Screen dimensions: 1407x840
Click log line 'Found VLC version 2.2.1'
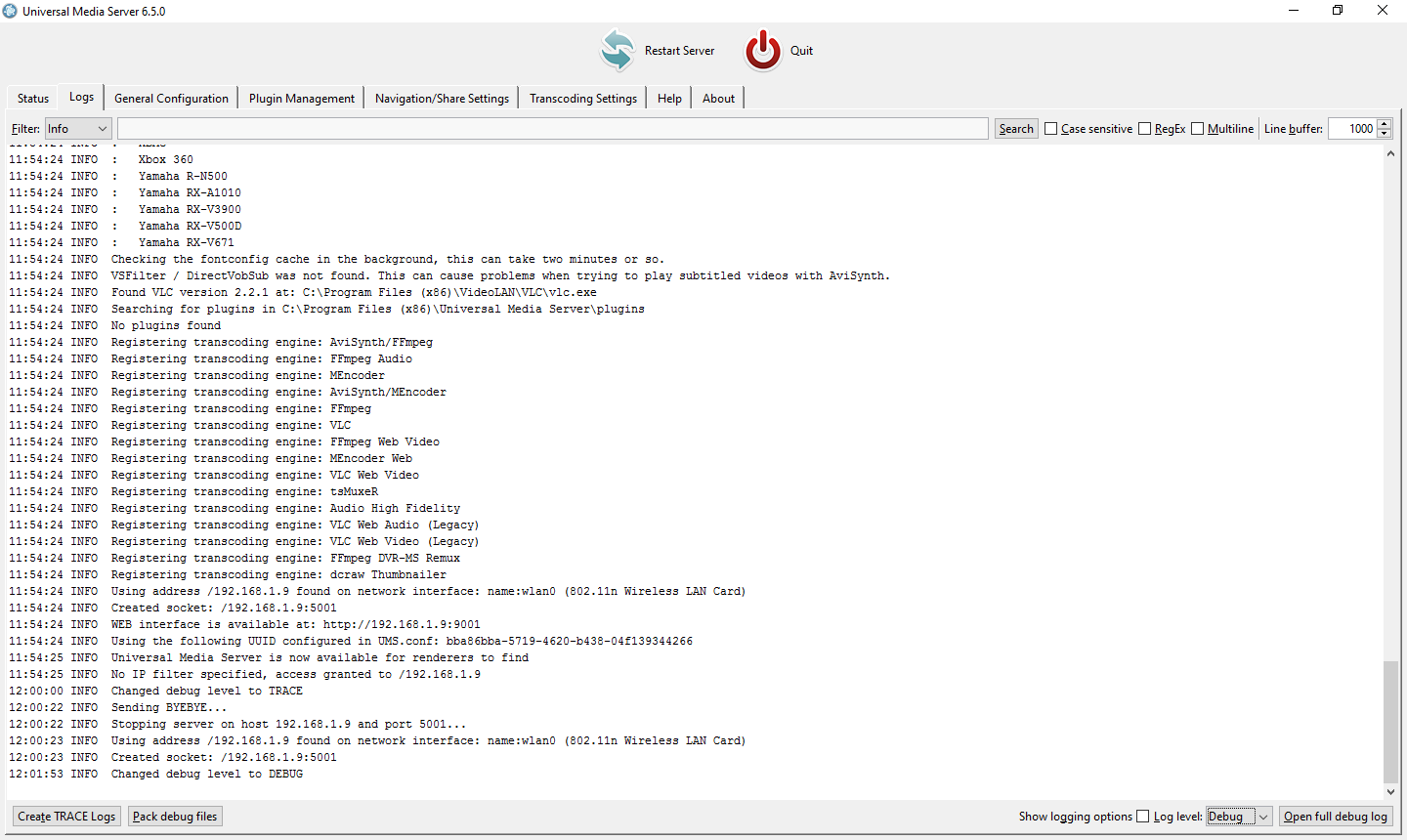pyautogui.click(x=354, y=292)
